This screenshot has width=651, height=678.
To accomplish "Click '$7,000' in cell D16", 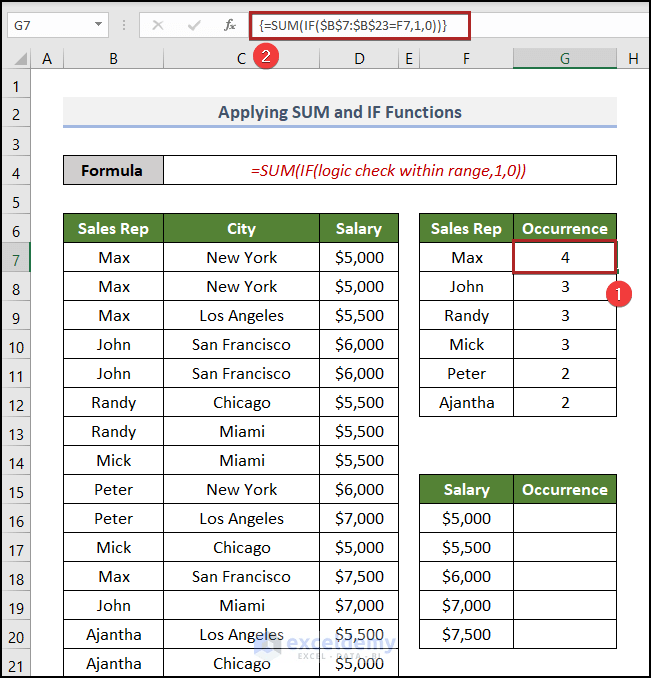I will (x=359, y=518).
